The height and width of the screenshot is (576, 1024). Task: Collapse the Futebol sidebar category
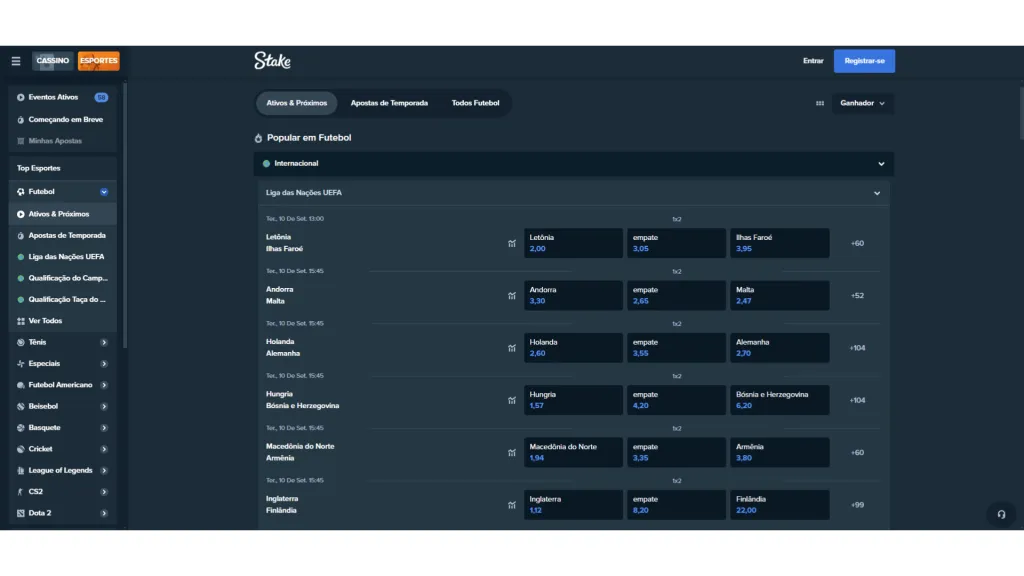[104, 192]
